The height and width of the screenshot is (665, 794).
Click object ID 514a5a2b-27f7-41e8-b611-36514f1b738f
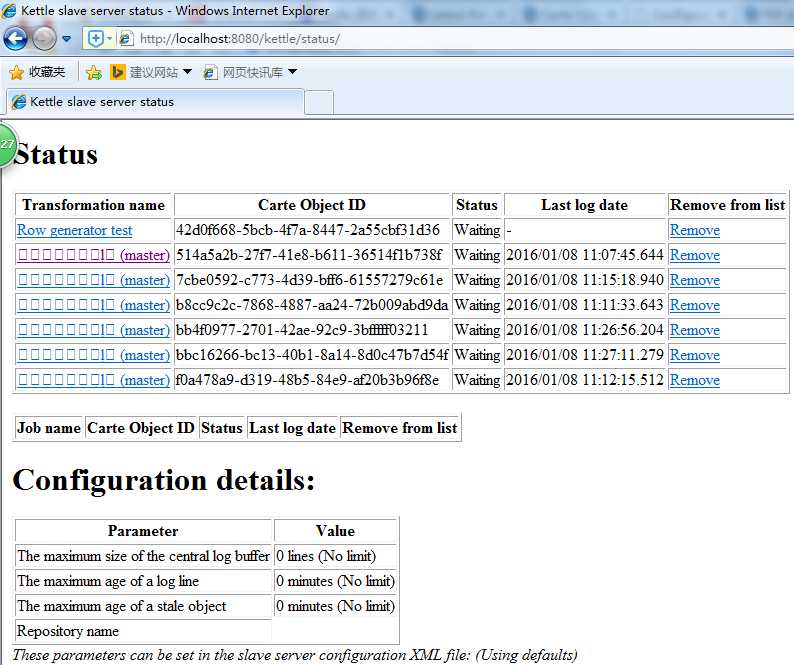click(x=309, y=255)
